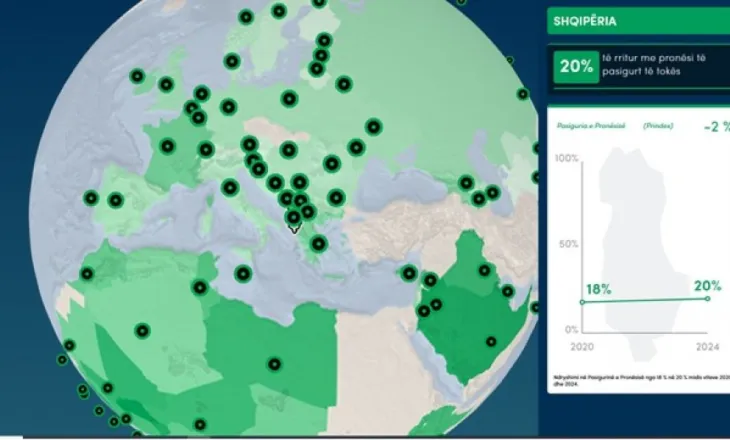Image resolution: width=730 pixels, height=440 pixels.
Task: Click the 18% data point for 2020
Action: click(x=583, y=302)
